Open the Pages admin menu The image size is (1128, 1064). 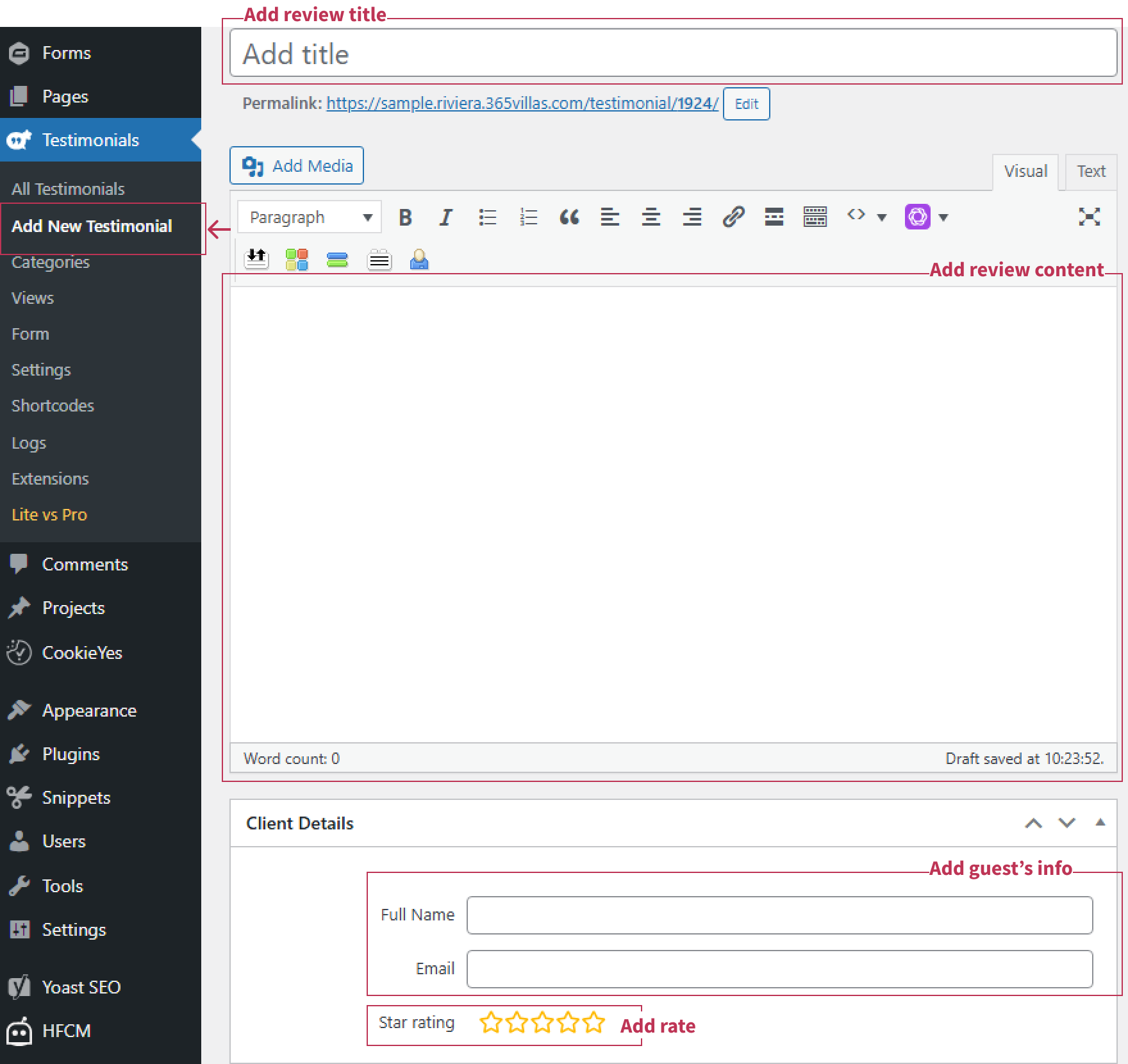pyautogui.click(x=101, y=96)
